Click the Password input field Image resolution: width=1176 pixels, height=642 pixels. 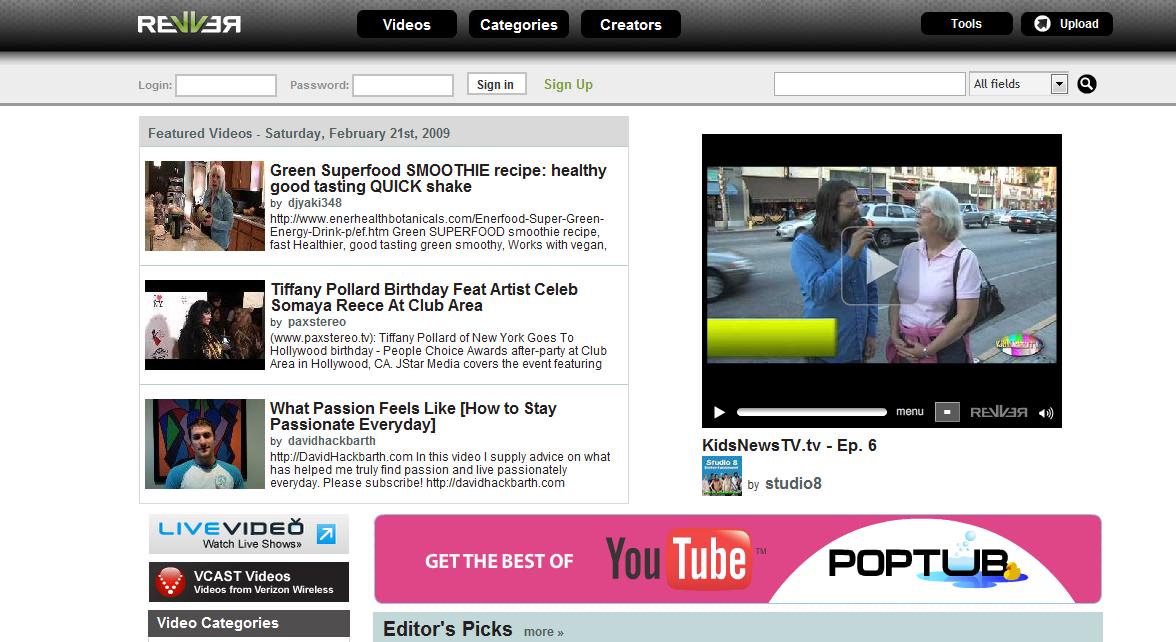click(403, 85)
